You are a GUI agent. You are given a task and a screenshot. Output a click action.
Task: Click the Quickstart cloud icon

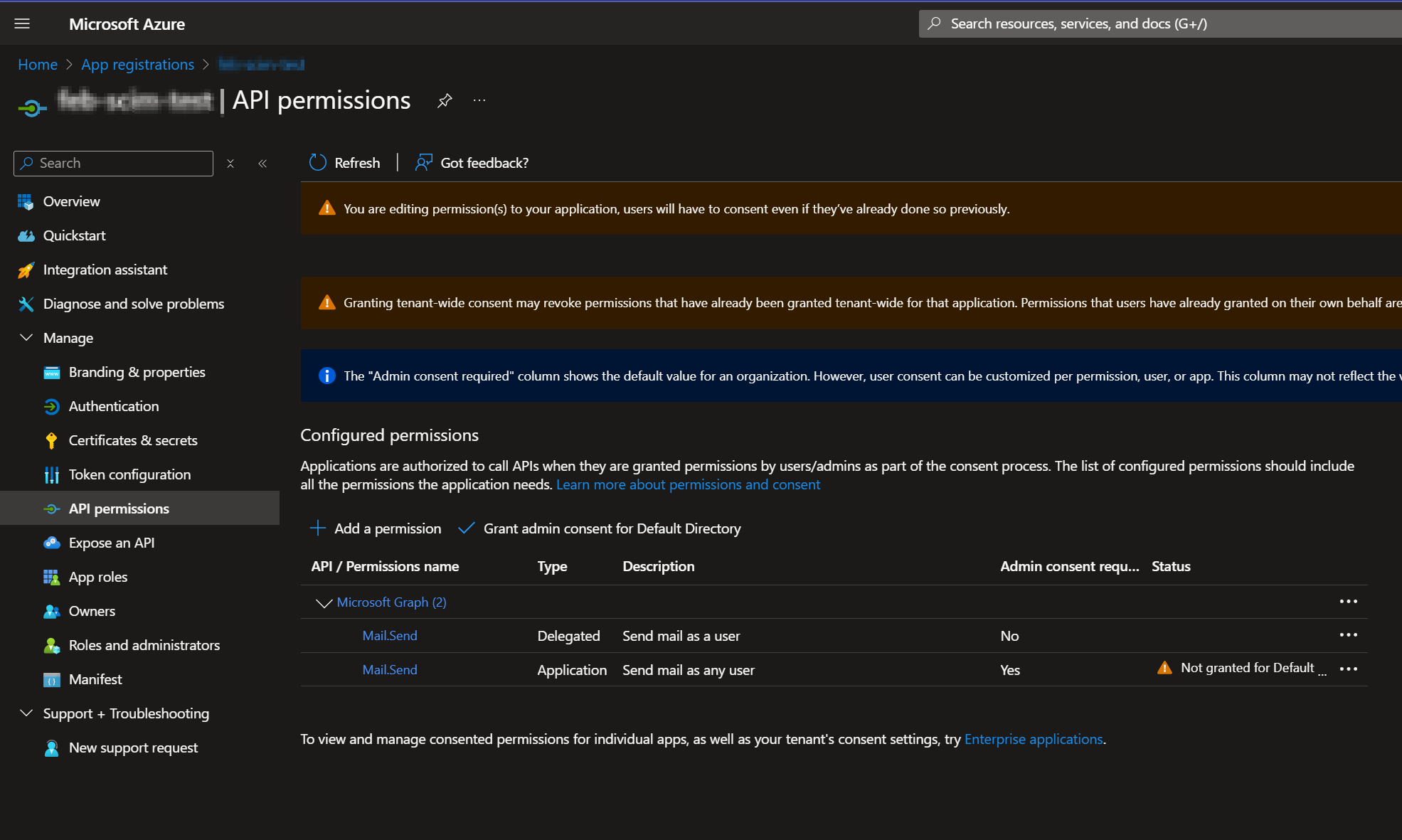(26, 235)
